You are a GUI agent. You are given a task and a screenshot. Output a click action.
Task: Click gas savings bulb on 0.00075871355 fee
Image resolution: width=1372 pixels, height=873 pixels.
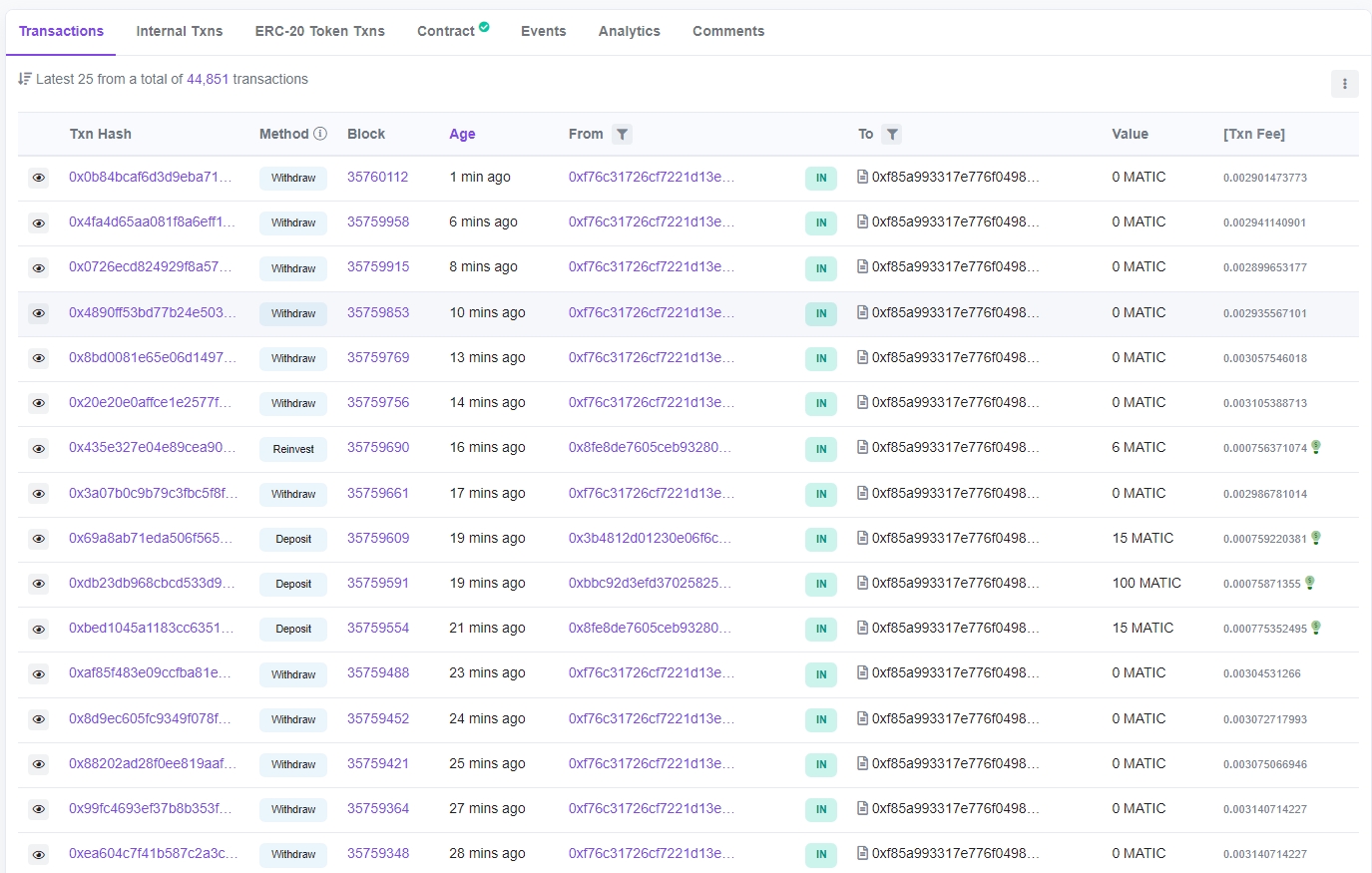tap(1310, 583)
